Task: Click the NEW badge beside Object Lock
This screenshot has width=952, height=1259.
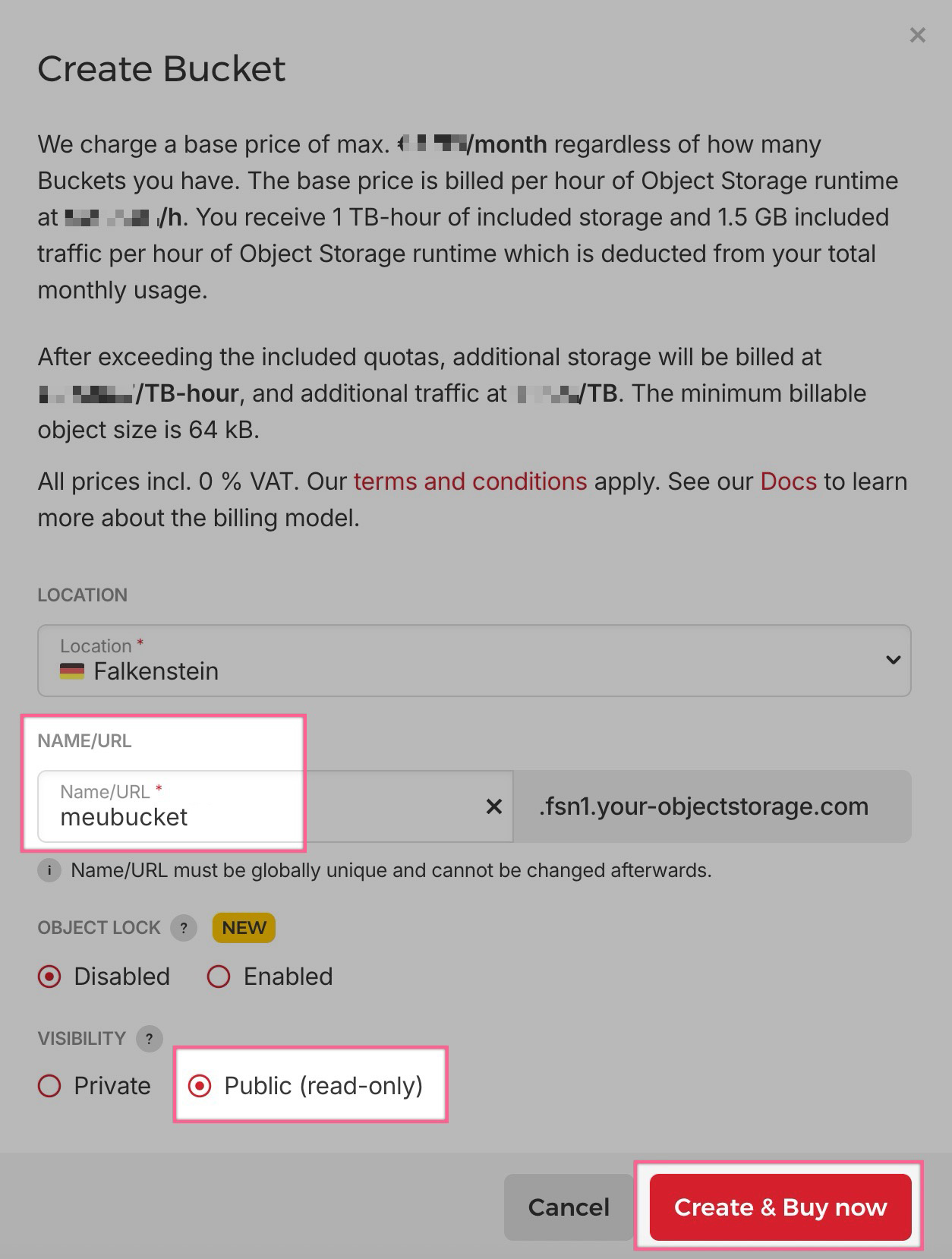Action: (x=244, y=928)
